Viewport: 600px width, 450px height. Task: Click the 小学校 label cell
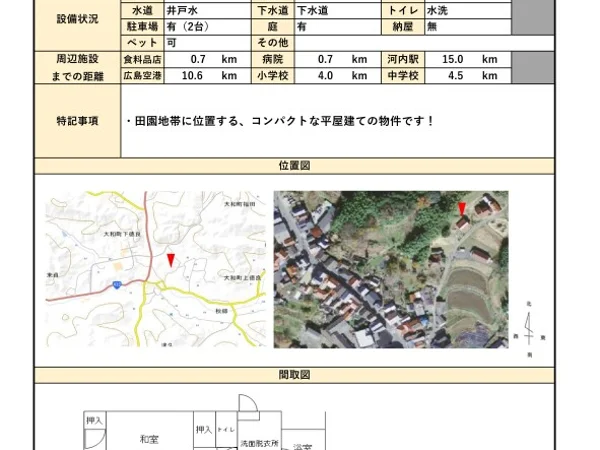click(x=272, y=75)
